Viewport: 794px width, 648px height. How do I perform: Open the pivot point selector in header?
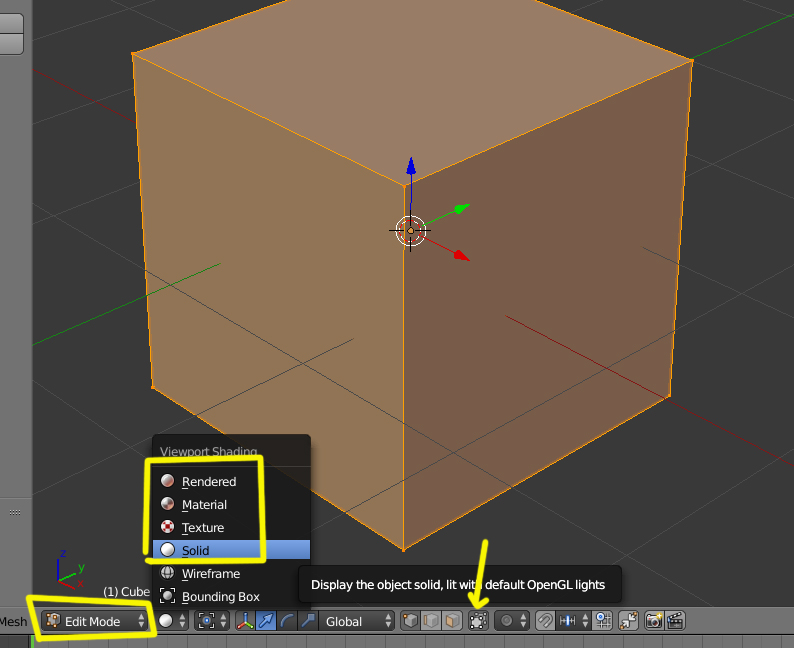[212, 621]
